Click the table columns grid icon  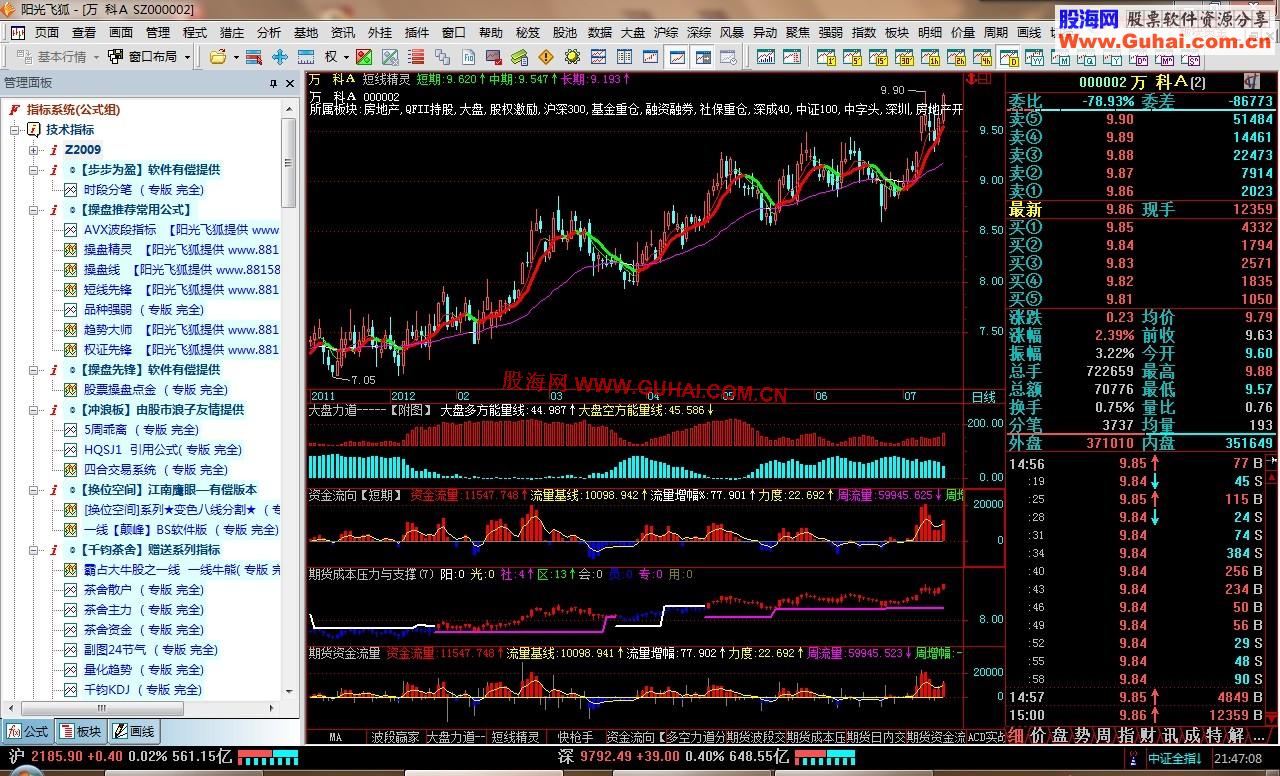[x=624, y=57]
